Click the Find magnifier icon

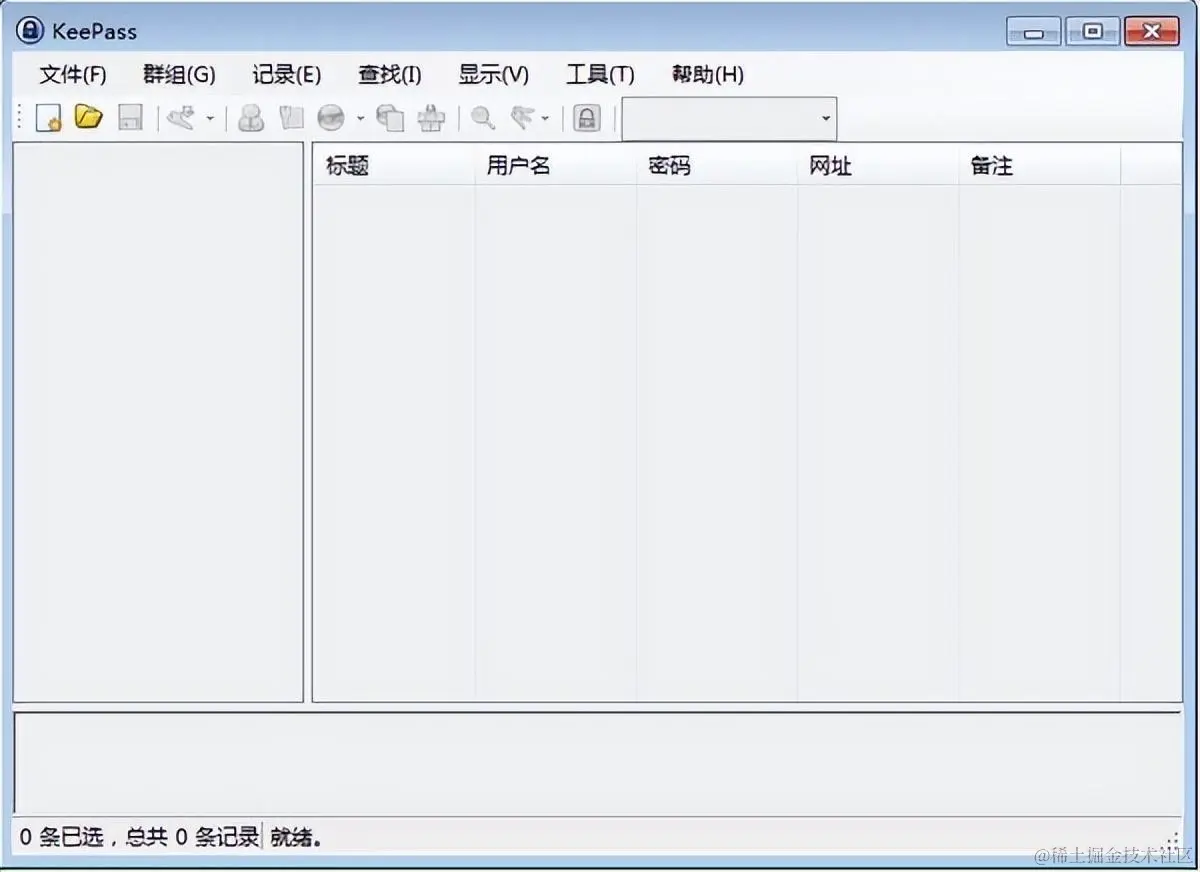[x=483, y=118]
